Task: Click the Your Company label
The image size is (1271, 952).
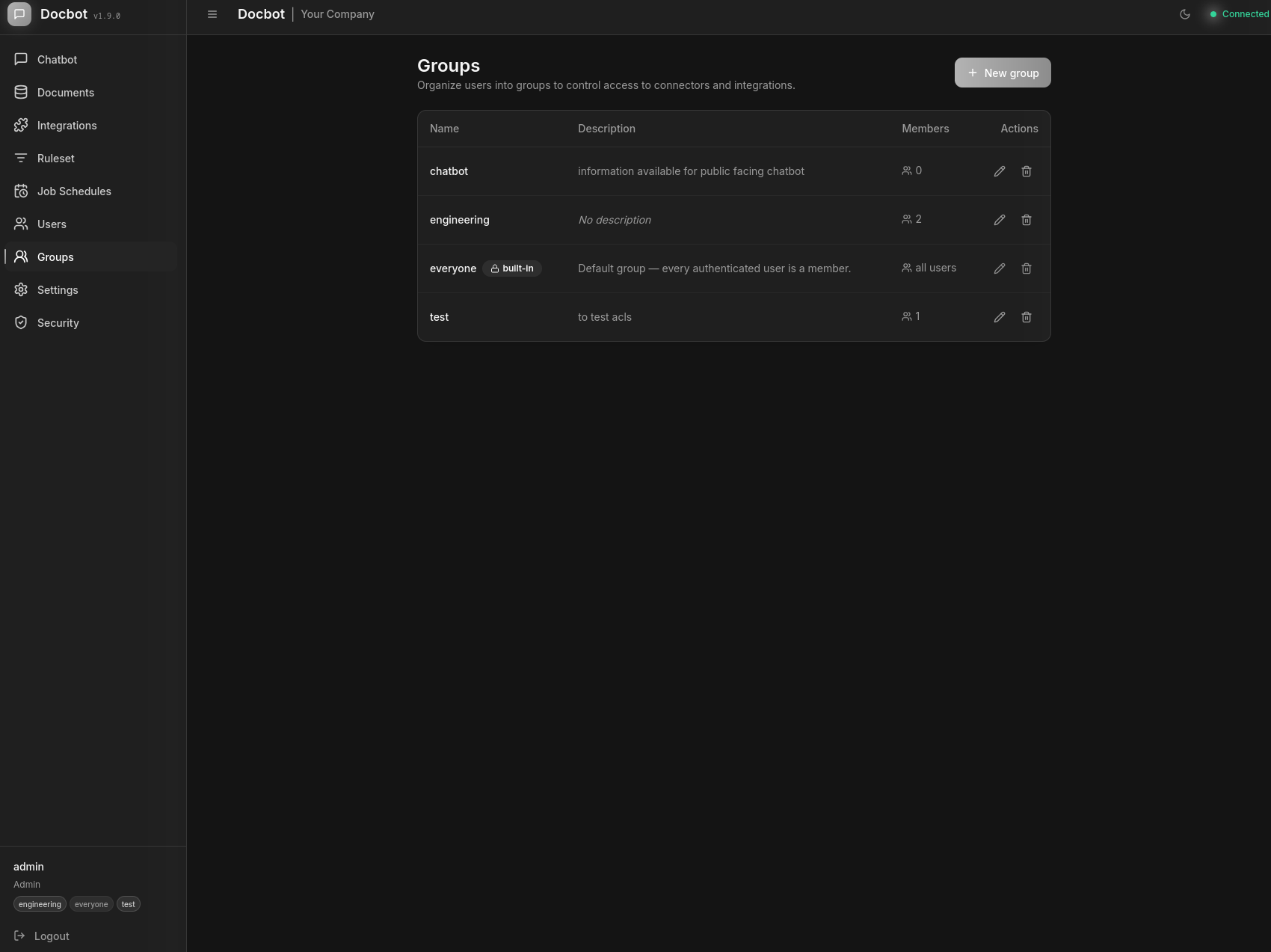Action: click(x=337, y=14)
